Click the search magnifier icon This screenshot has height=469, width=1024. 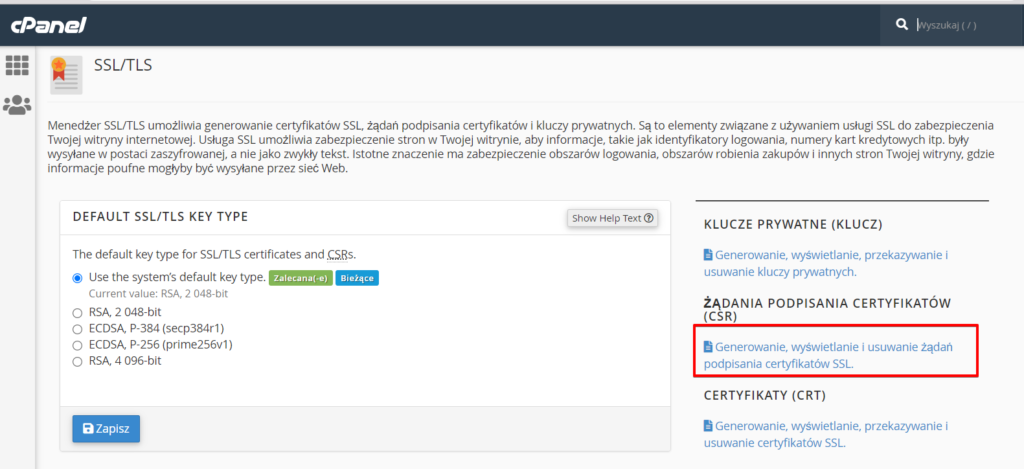tap(902, 25)
